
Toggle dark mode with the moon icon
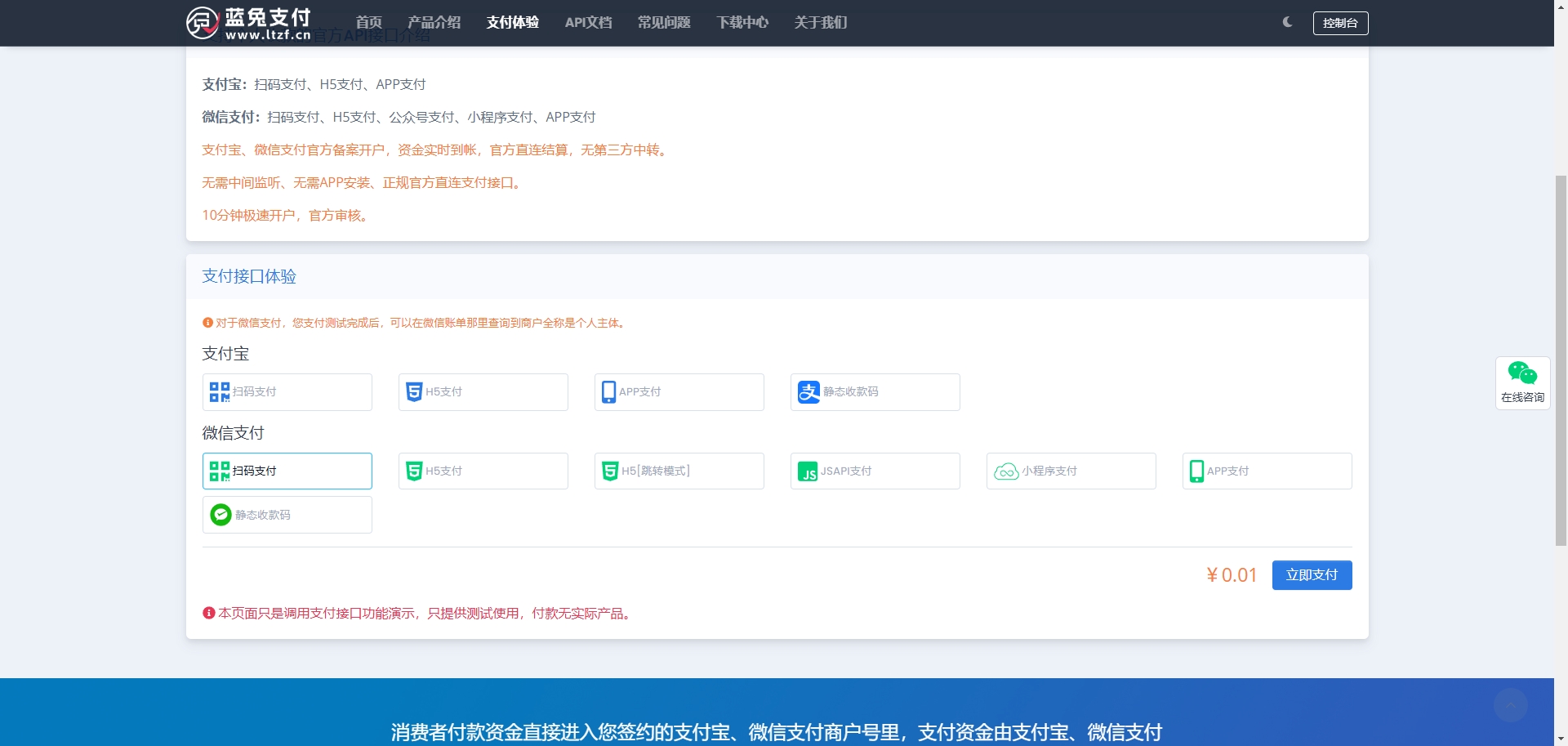click(1286, 23)
